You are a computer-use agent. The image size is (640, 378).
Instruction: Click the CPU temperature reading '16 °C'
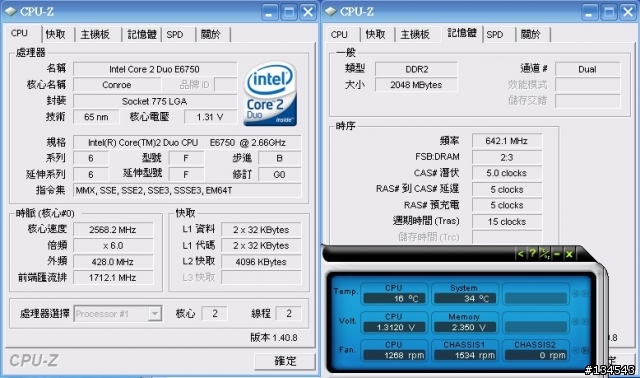click(x=394, y=298)
